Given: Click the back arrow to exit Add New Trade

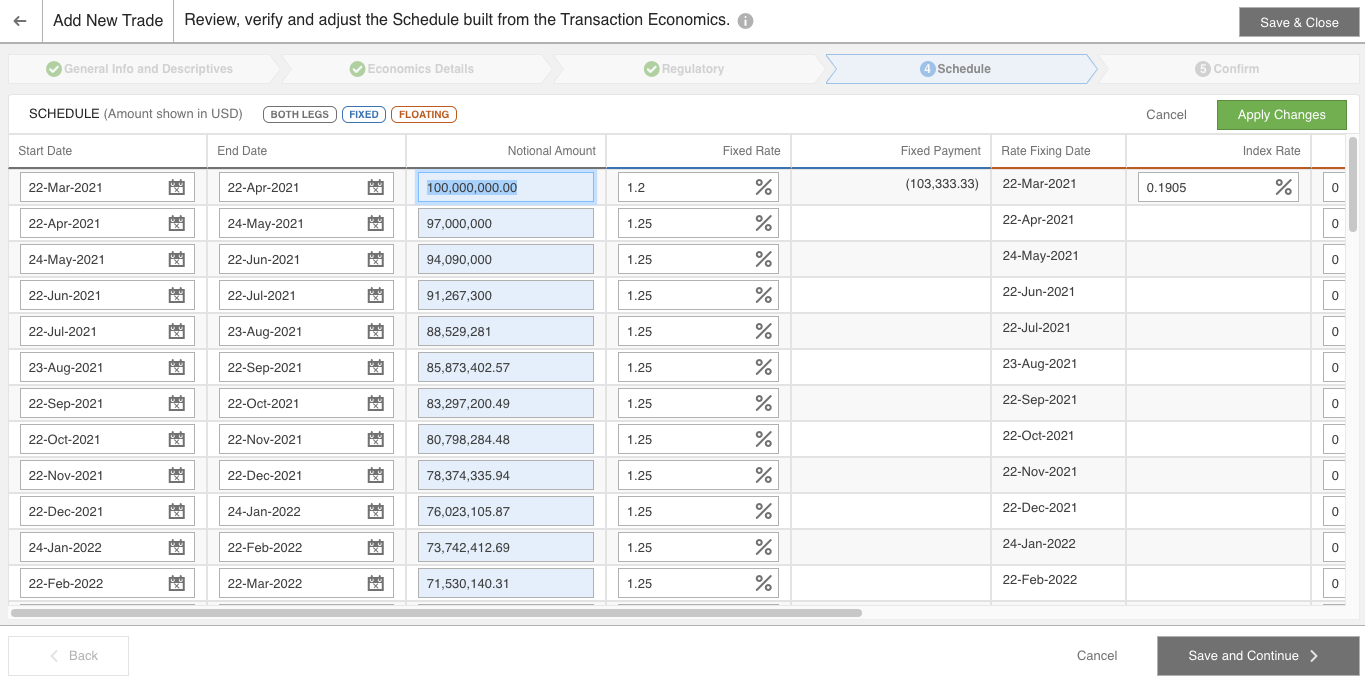Looking at the screenshot, I should (20, 20).
